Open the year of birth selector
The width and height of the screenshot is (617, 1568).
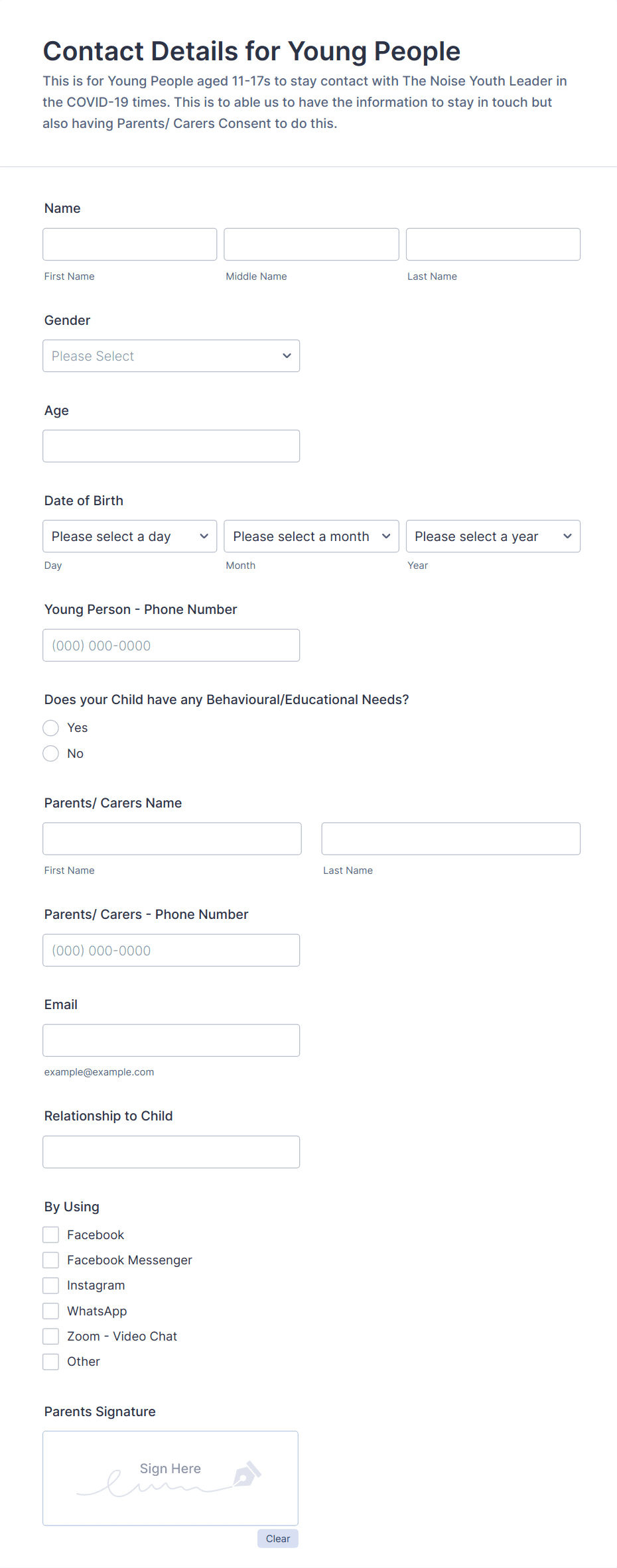pos(492,536)
